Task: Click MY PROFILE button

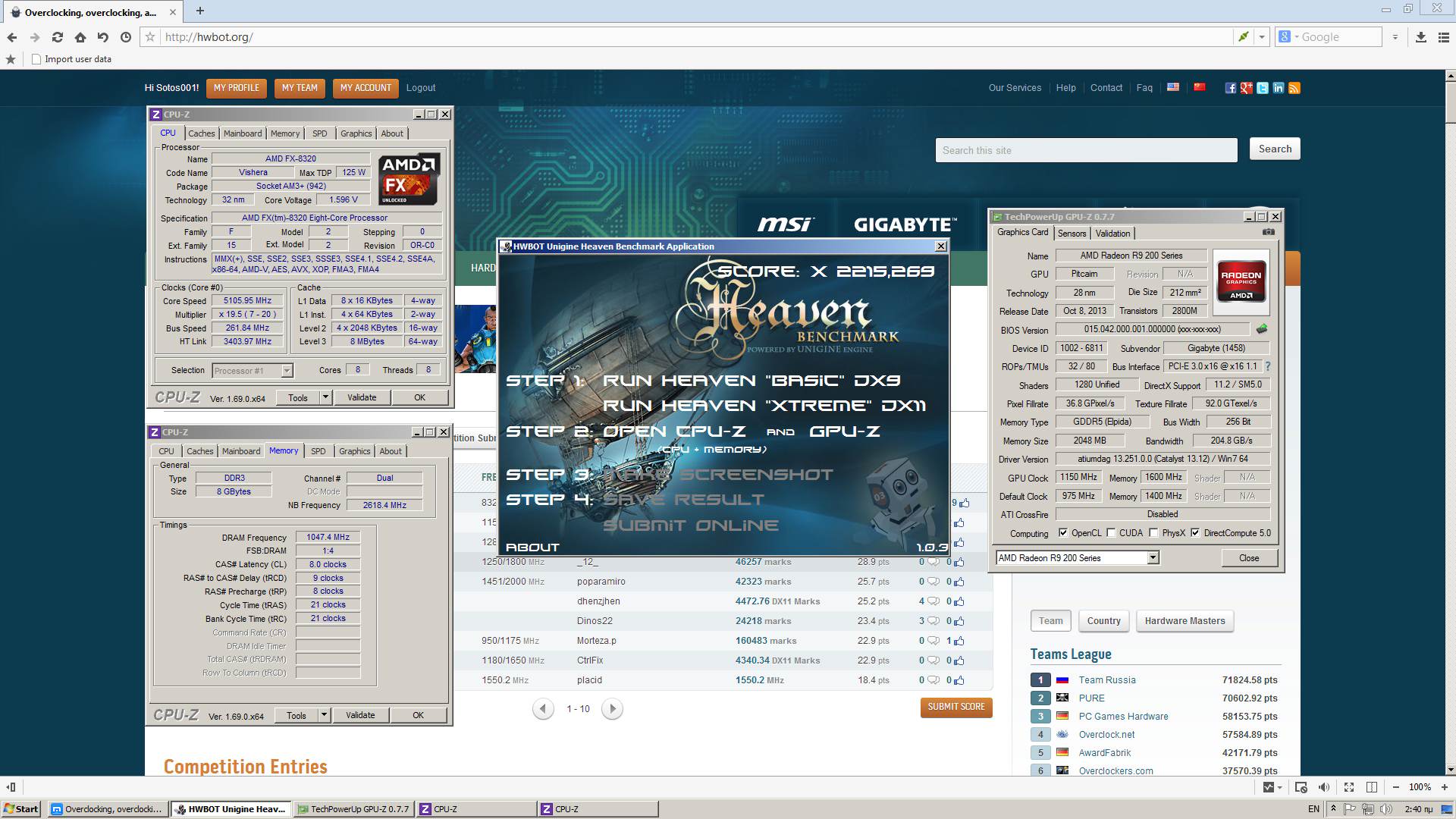Action: point(237,88)
